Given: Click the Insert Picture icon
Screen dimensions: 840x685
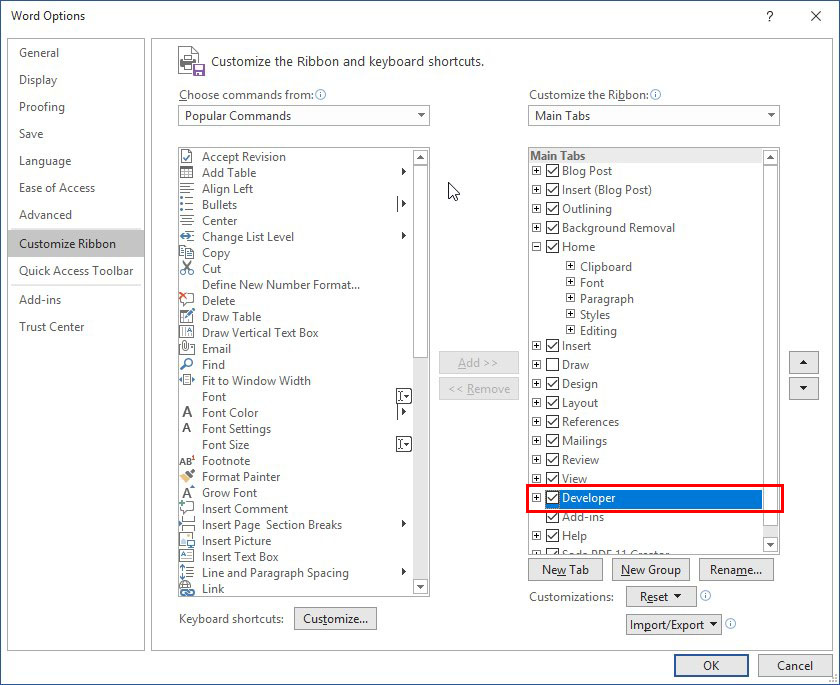Looking at the screenshot, I should [x=186, y=540].
